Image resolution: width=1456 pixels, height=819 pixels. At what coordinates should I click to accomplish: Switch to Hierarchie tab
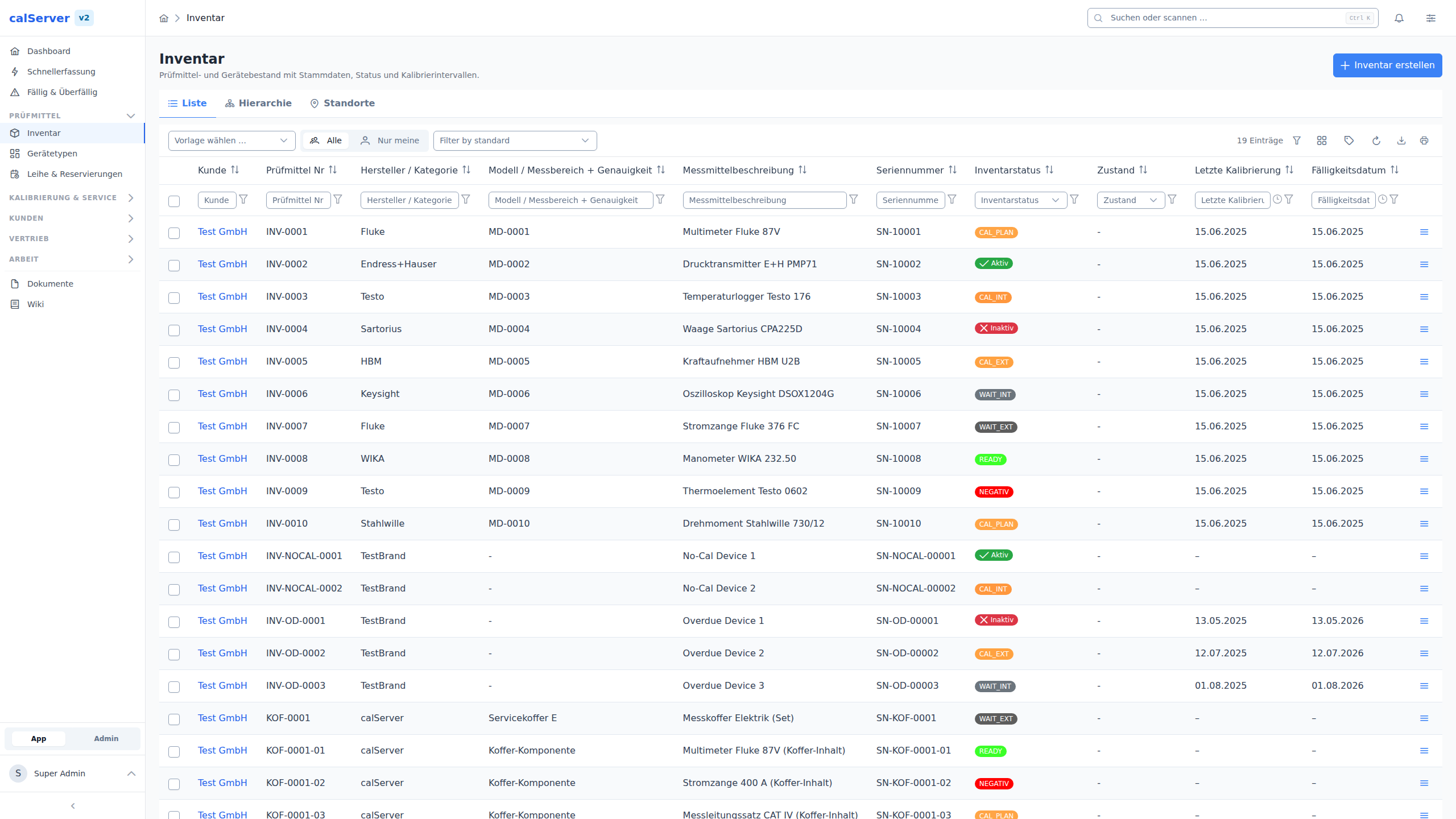[258, 104]
